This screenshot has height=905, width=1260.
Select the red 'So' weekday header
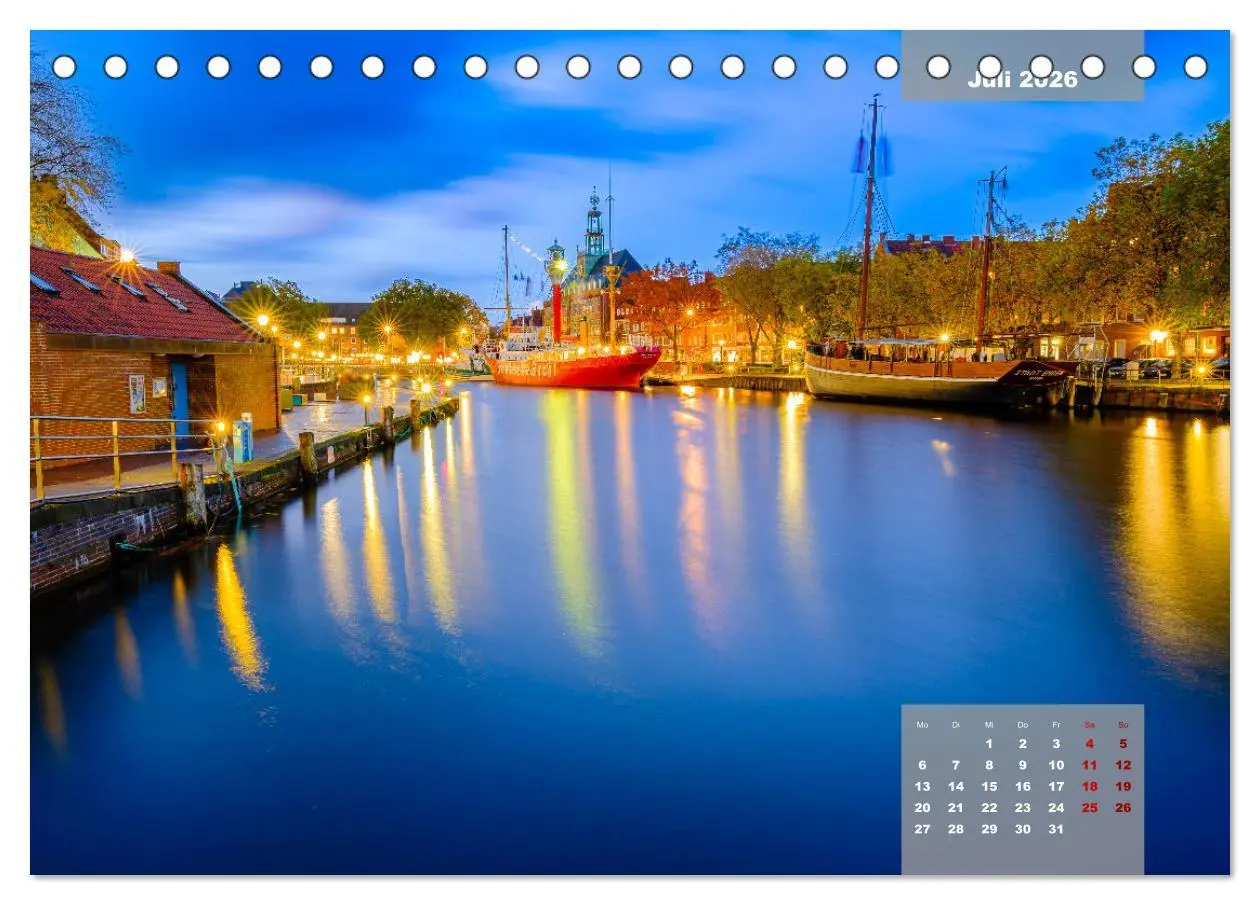point(1123,725)
